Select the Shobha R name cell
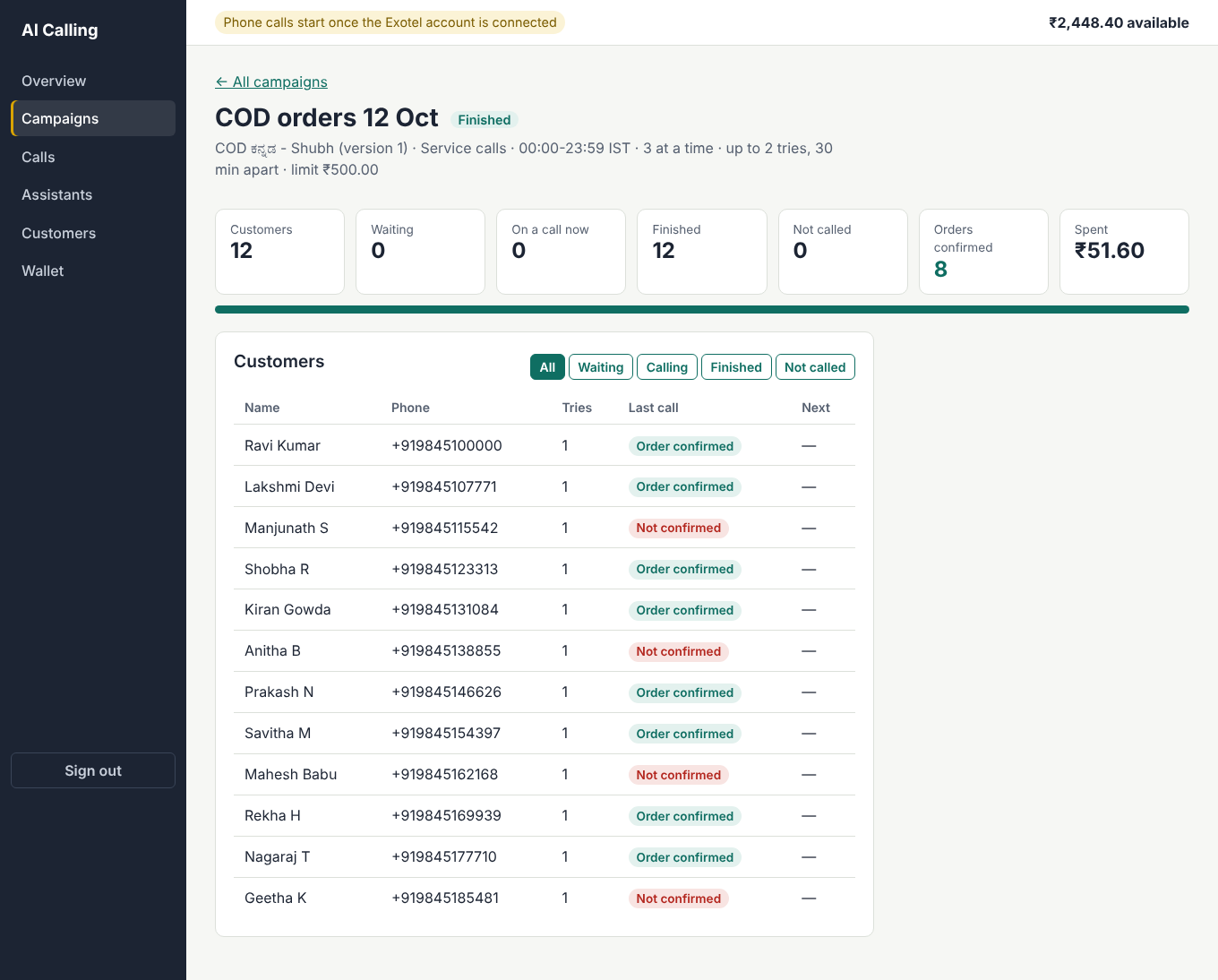 click(277, 569)
